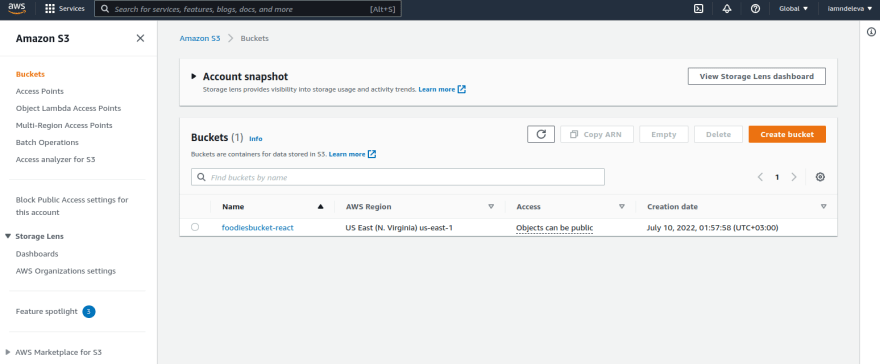Select the foodiesbucket-react radio button
Viewport: 880px width, 364px height.
[195, 227]
